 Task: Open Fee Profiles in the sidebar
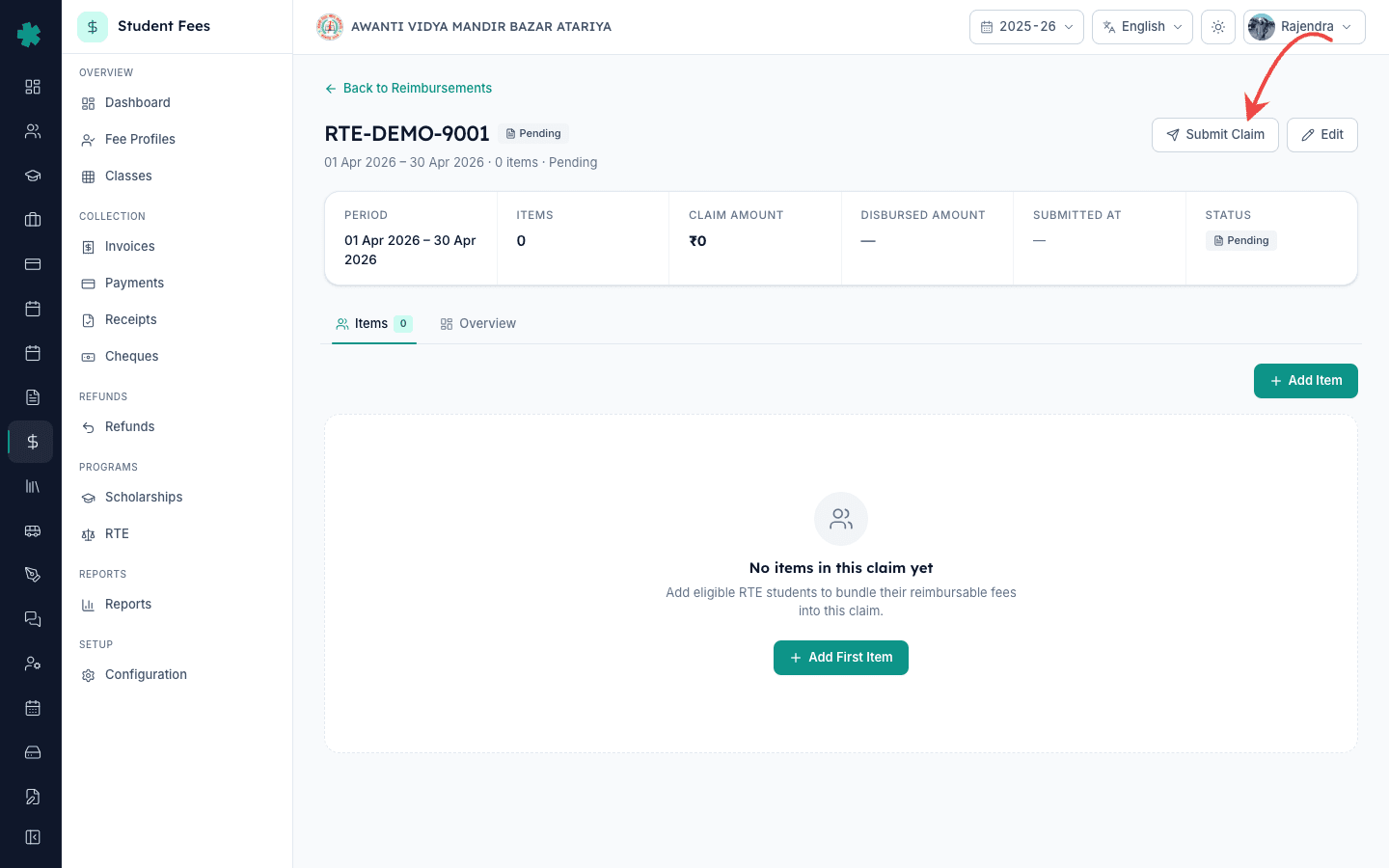(x=177, y=140)
